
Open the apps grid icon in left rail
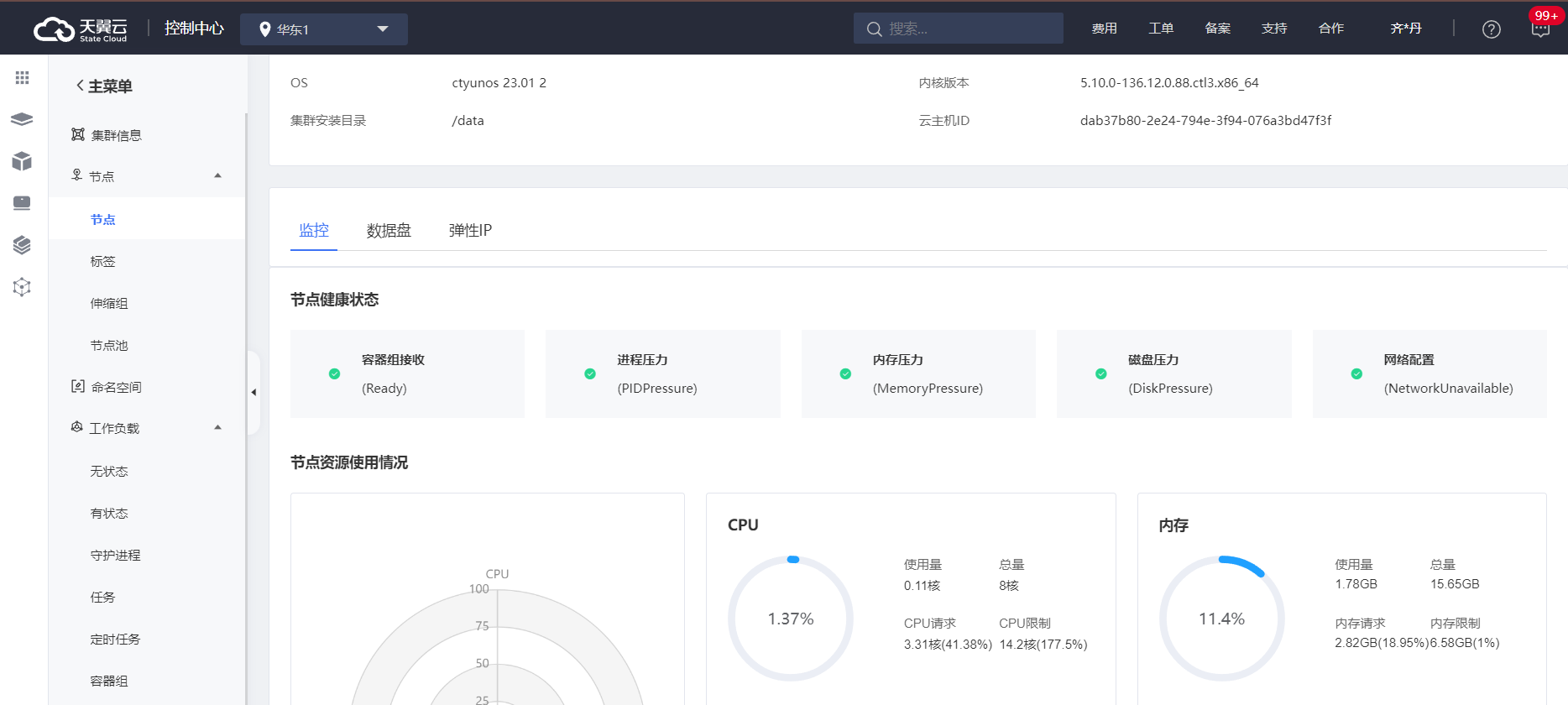(23, 77)
